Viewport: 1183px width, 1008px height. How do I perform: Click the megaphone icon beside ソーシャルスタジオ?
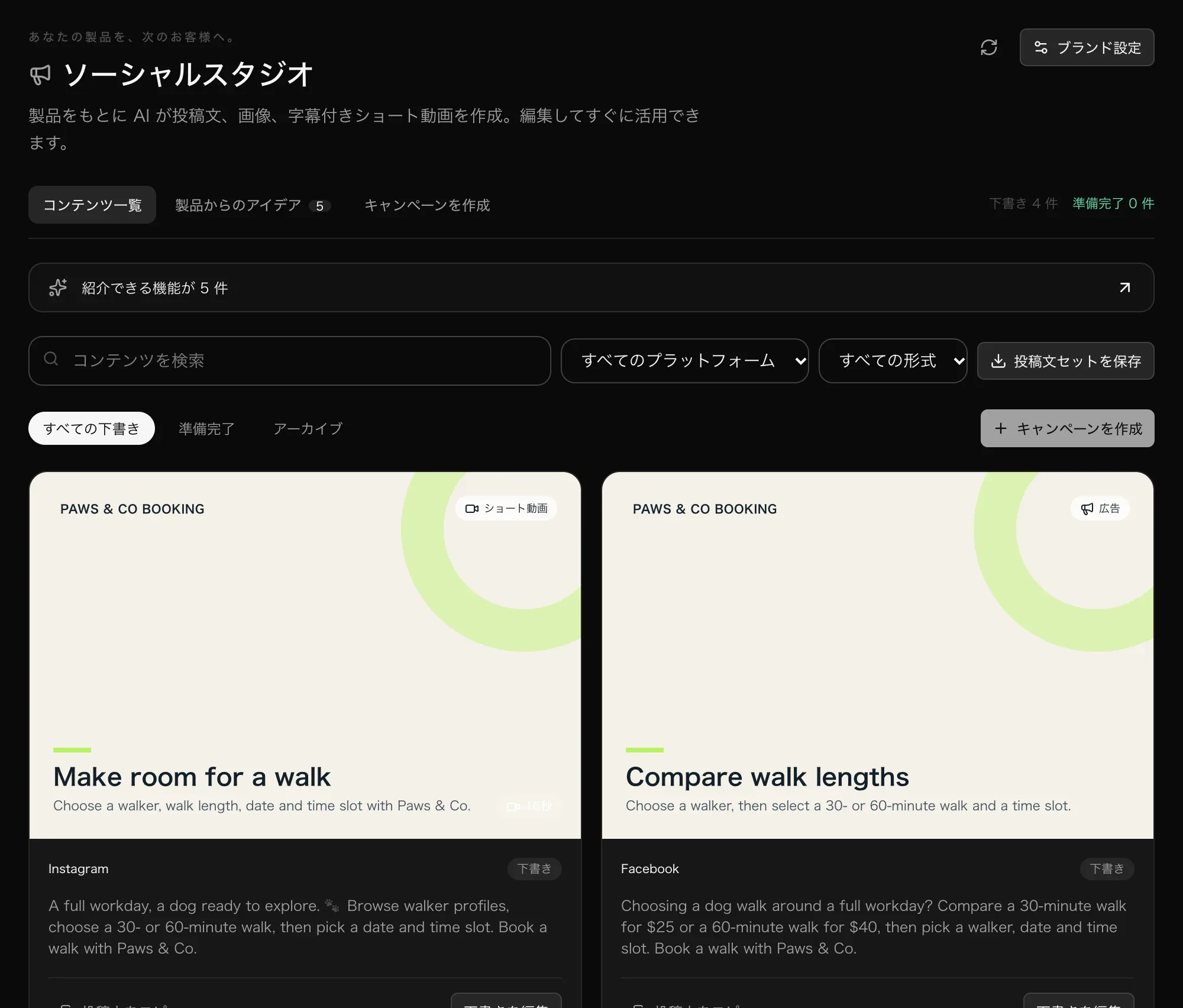[x=40, y=75]
